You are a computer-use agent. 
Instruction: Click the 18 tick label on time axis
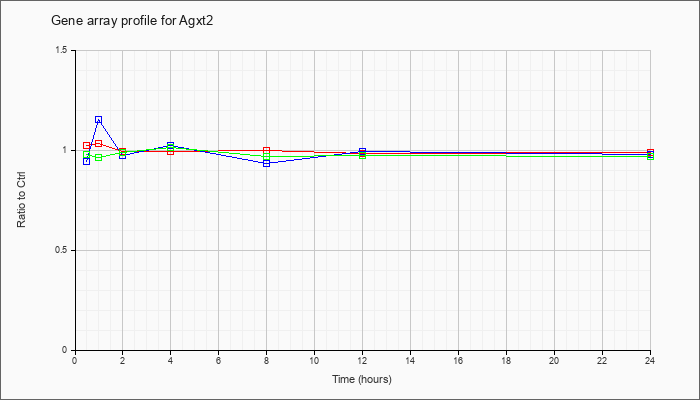[x=507, y=360]
